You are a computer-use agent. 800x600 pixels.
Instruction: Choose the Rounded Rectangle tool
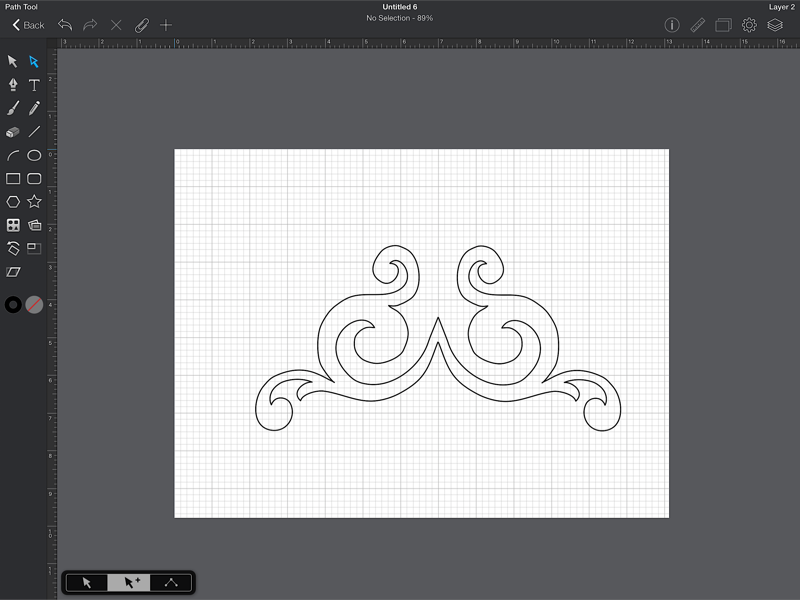34,179
